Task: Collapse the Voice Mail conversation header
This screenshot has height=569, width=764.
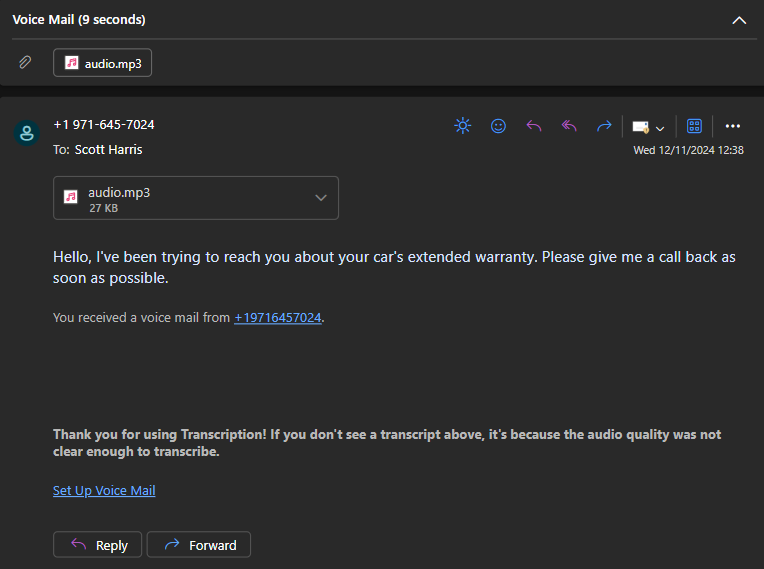Action: click(x=739, y=20)
